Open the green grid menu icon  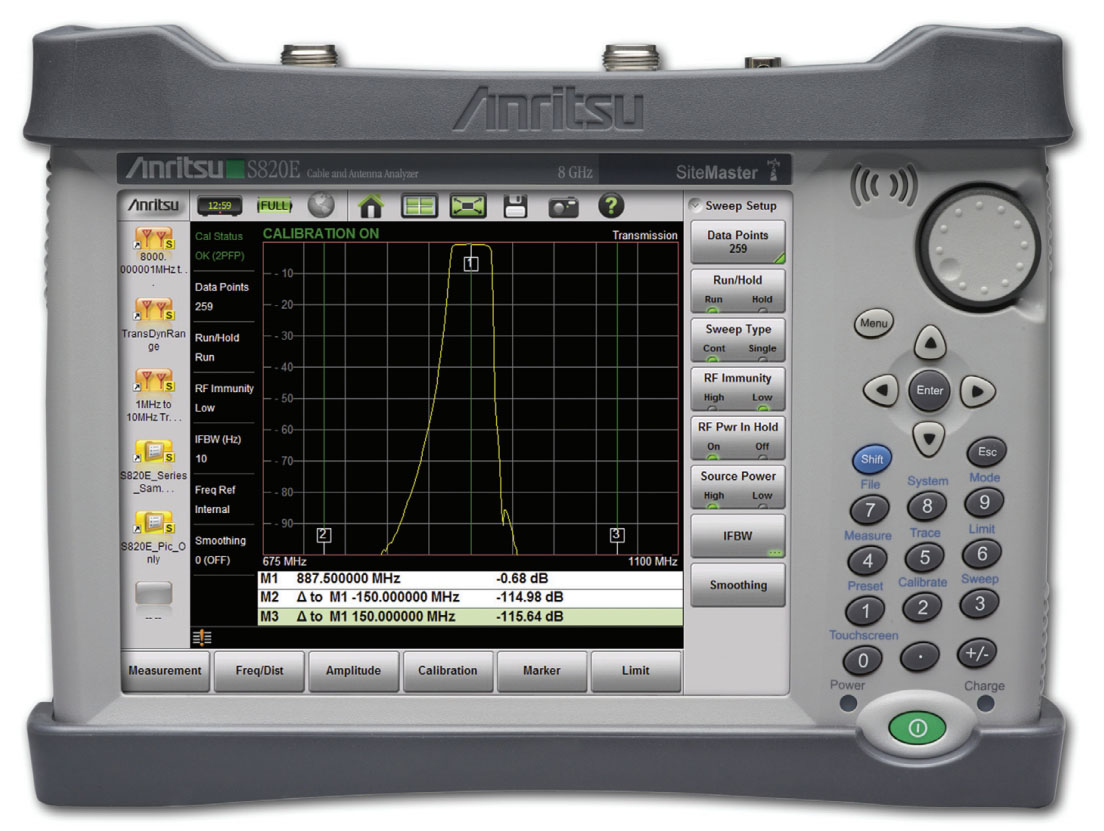coord(419,206)
